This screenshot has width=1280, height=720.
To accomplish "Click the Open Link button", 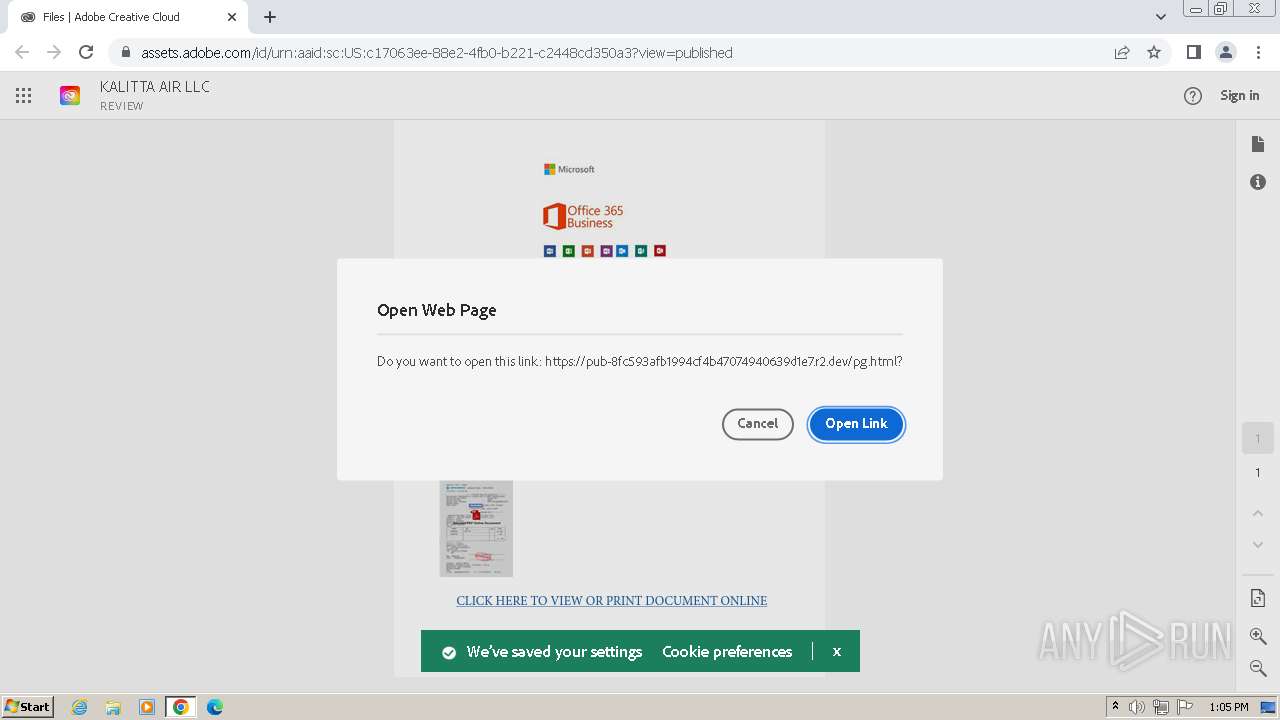I will click(856, 424).
